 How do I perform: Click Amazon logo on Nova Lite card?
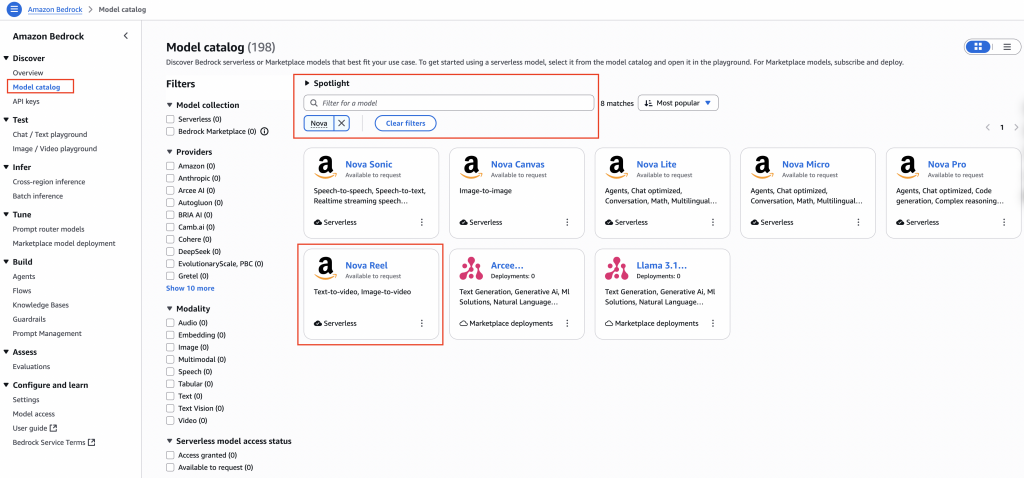[616, 168]
